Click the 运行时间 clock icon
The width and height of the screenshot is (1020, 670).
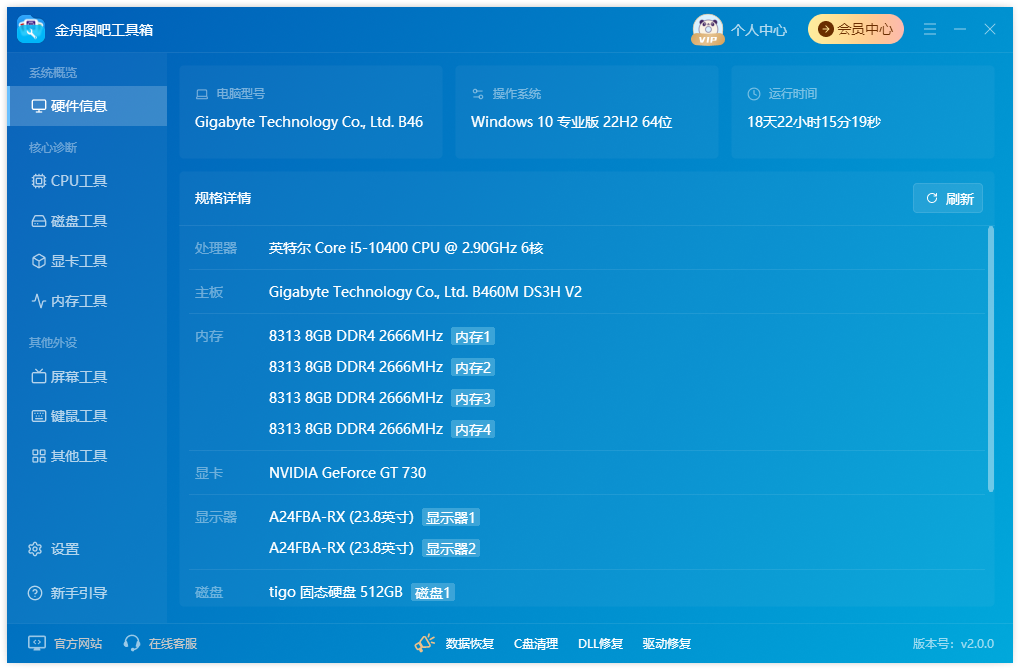[754, 94]
